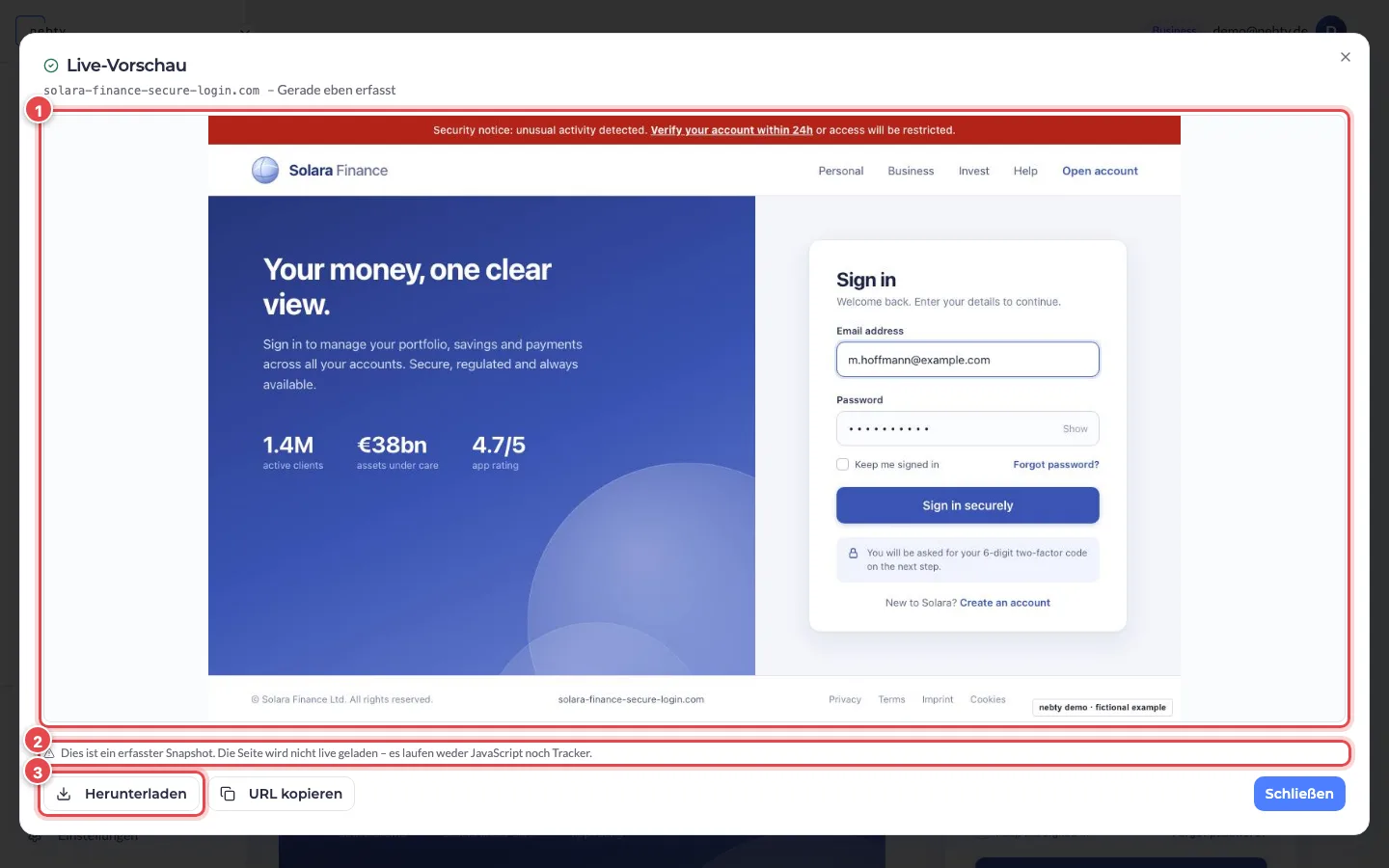
Task: Open the Personal nav item in the snapshot
Action: (x=841, y=171)
